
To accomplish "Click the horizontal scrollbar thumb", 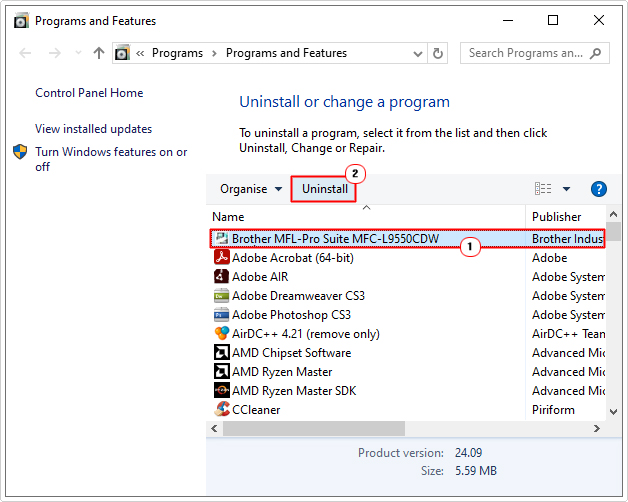I will 314,429.
